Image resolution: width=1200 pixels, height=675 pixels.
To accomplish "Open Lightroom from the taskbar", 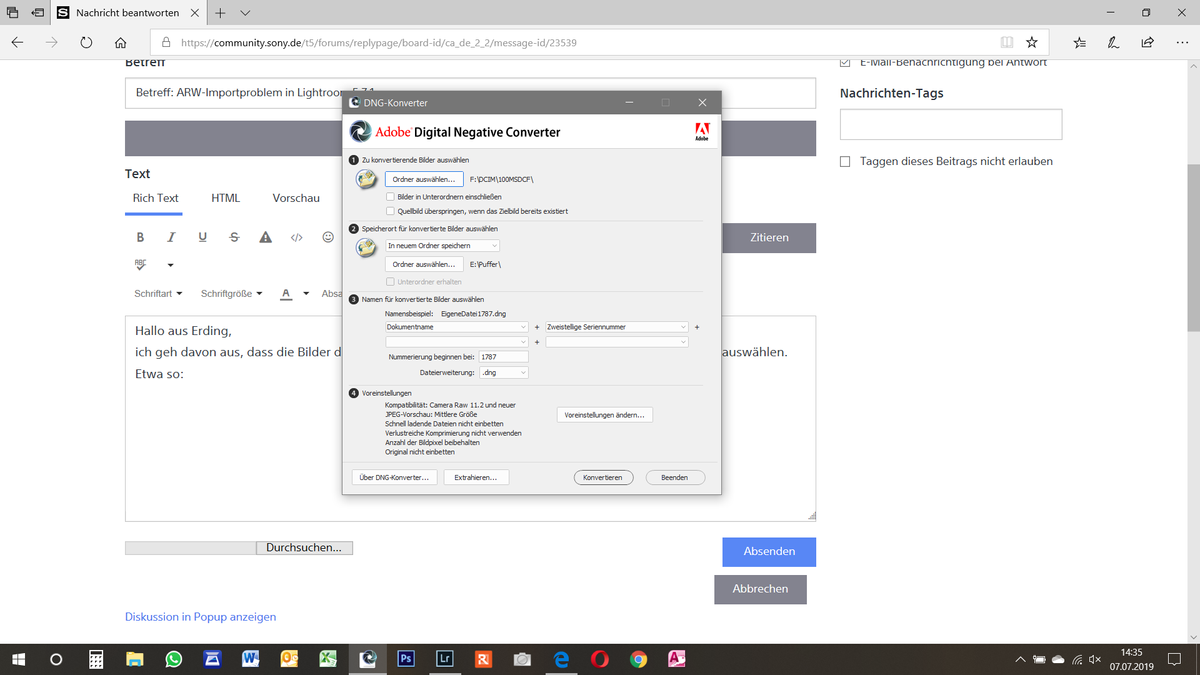I will coord(444,659).
